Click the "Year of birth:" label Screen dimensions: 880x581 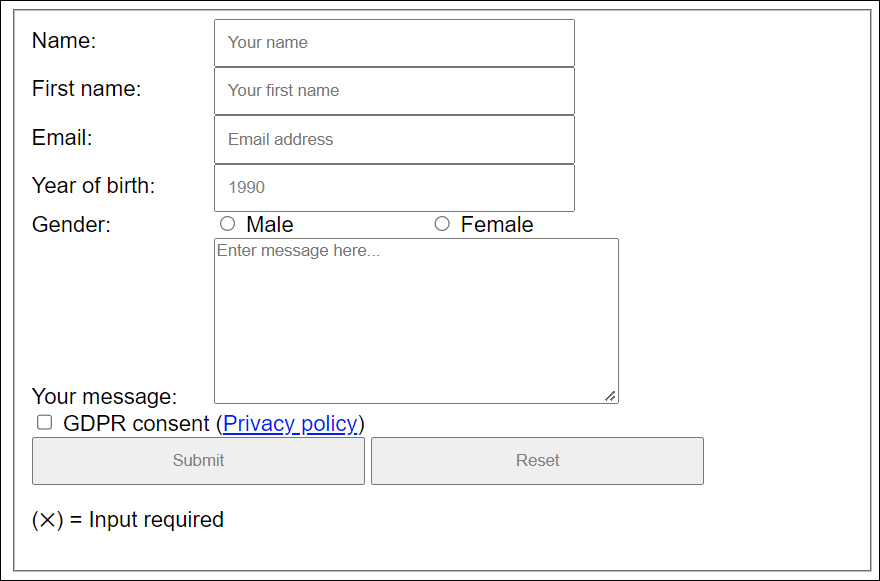pyautogui.click(x=94, y=186)
